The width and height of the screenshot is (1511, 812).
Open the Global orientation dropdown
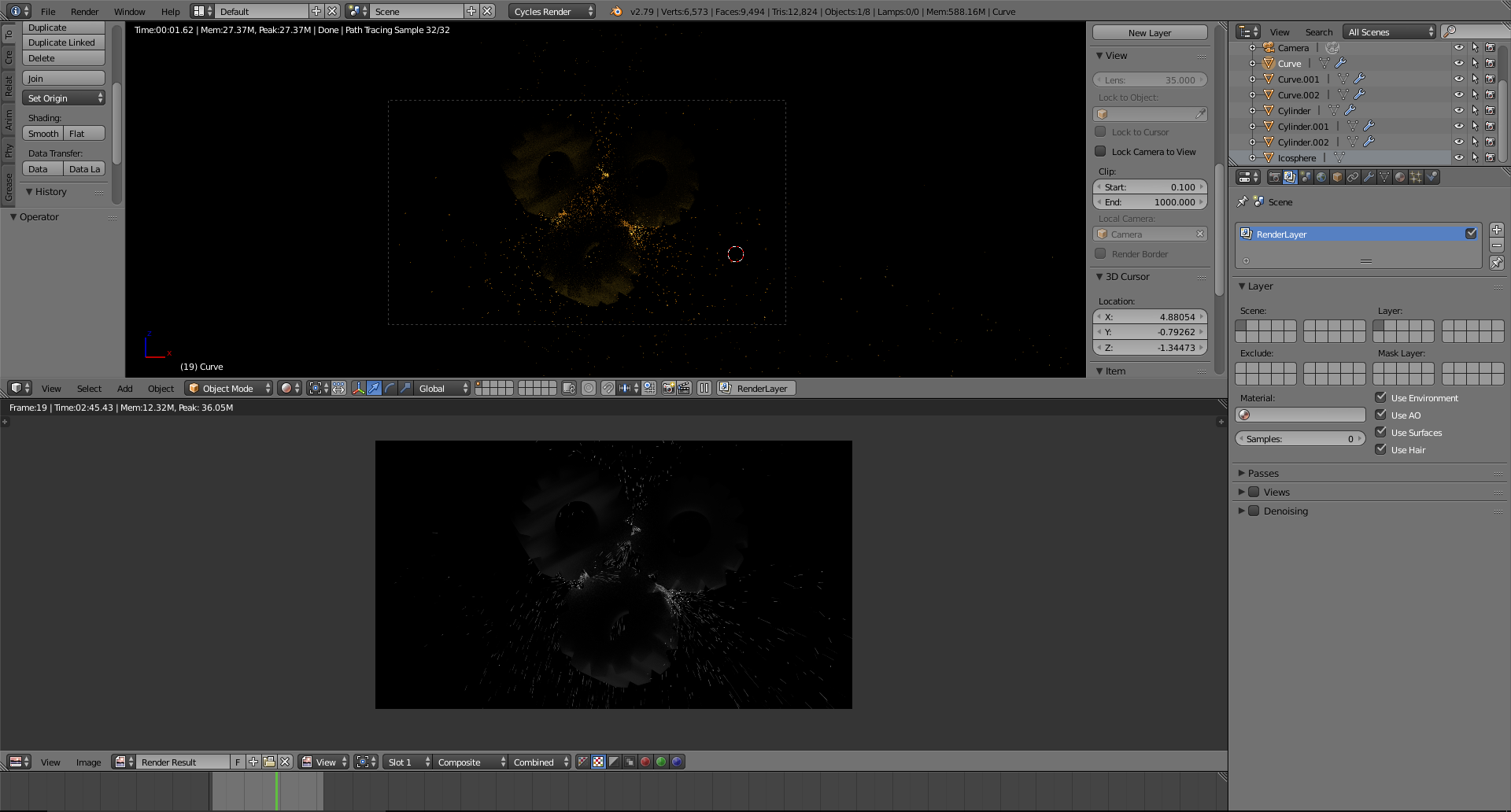[443, 388]
